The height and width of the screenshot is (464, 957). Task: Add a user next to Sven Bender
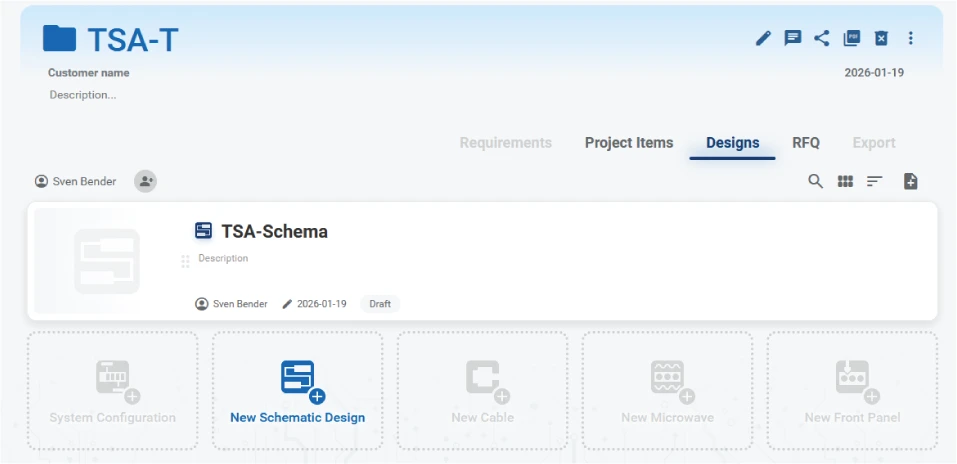146,181
